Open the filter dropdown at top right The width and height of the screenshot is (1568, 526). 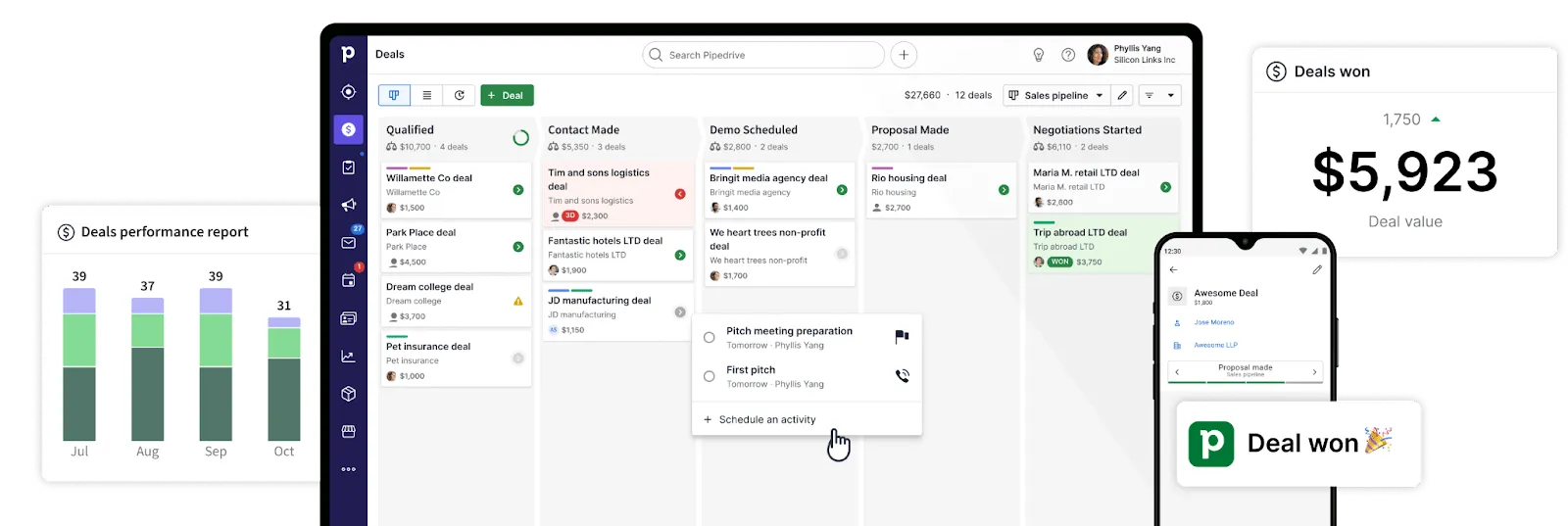(1159, 95)
